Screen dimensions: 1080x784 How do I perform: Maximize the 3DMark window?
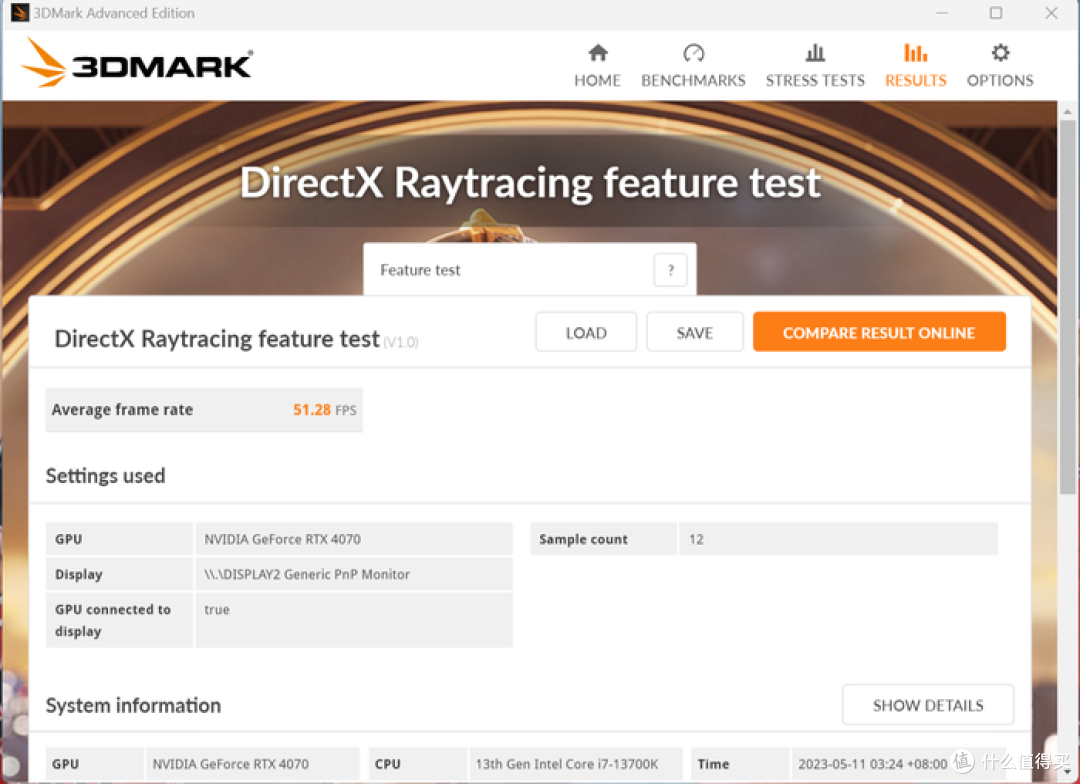pyautogui.click(x=996, y=13)
